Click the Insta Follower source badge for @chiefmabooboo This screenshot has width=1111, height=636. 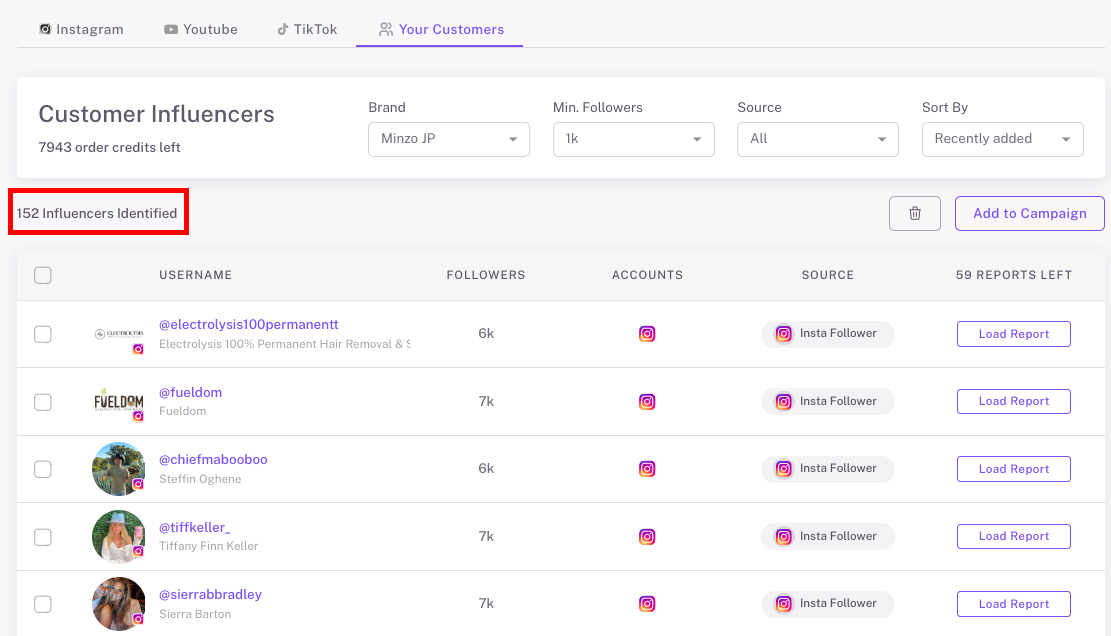click(827, 468)
